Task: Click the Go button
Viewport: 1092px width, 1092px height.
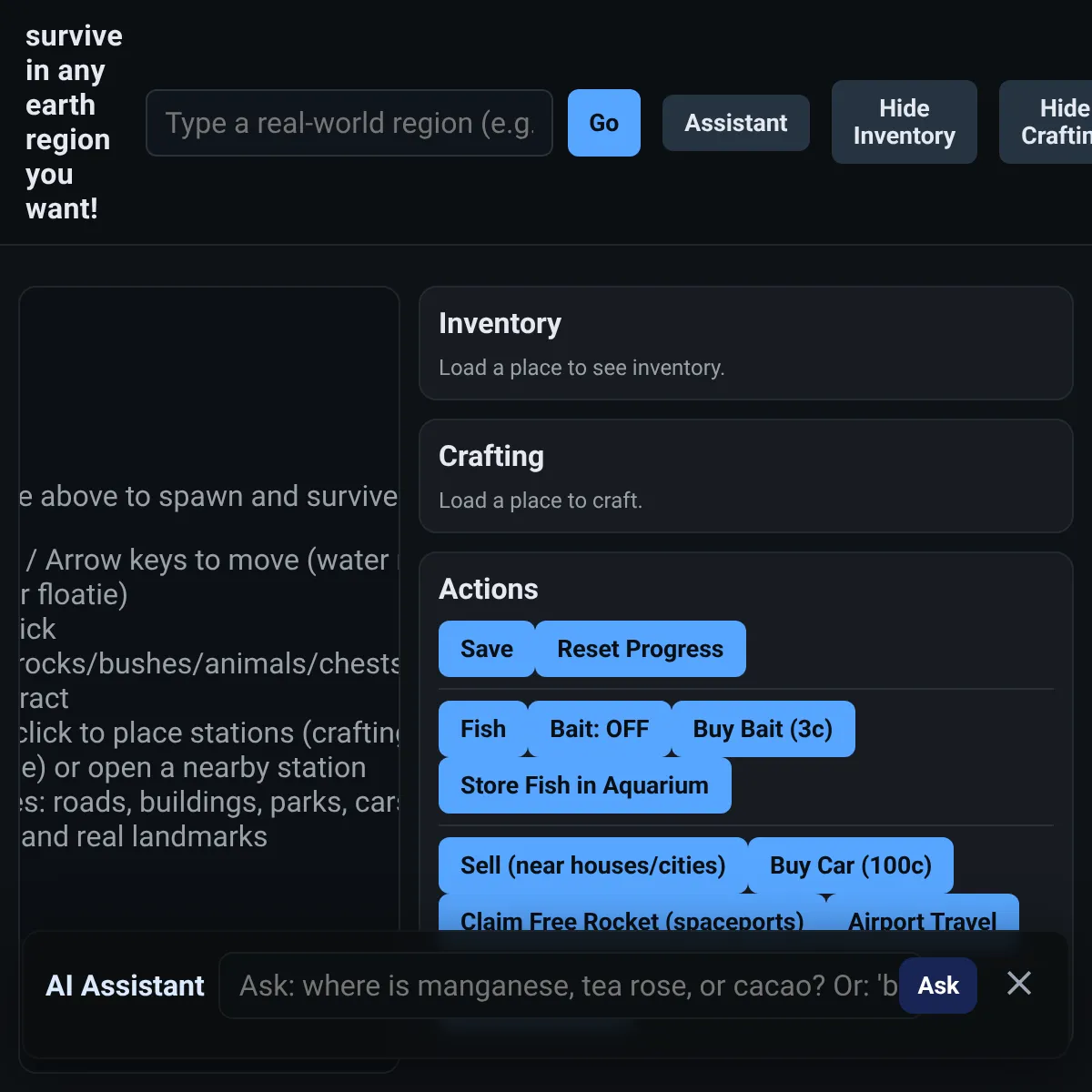Action: click(604, 123)
